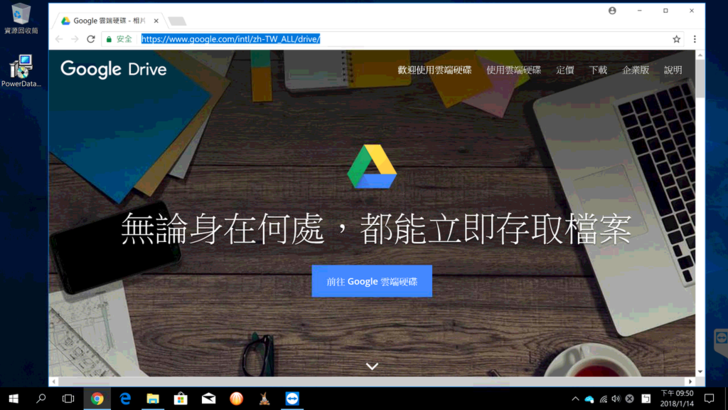This screenshot has width=728, height=410.
Task: Open a new tab button
Action: coord(177,21)
